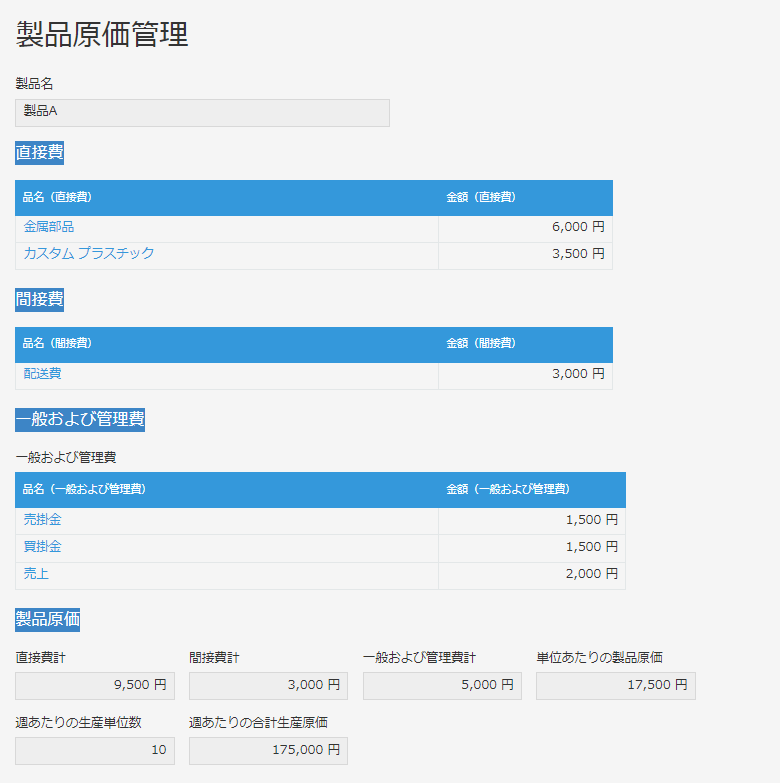Open the 売上 link
Image resolution: width=780 pixels, height=783 pixels.
click(x=36, y=573)
